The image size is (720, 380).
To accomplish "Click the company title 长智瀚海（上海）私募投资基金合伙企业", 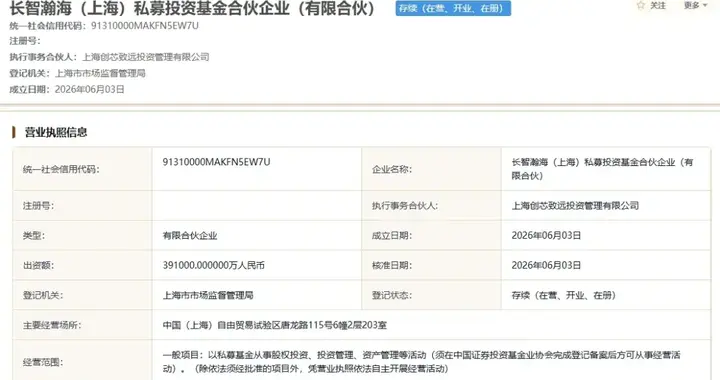I will coord(192,8).
